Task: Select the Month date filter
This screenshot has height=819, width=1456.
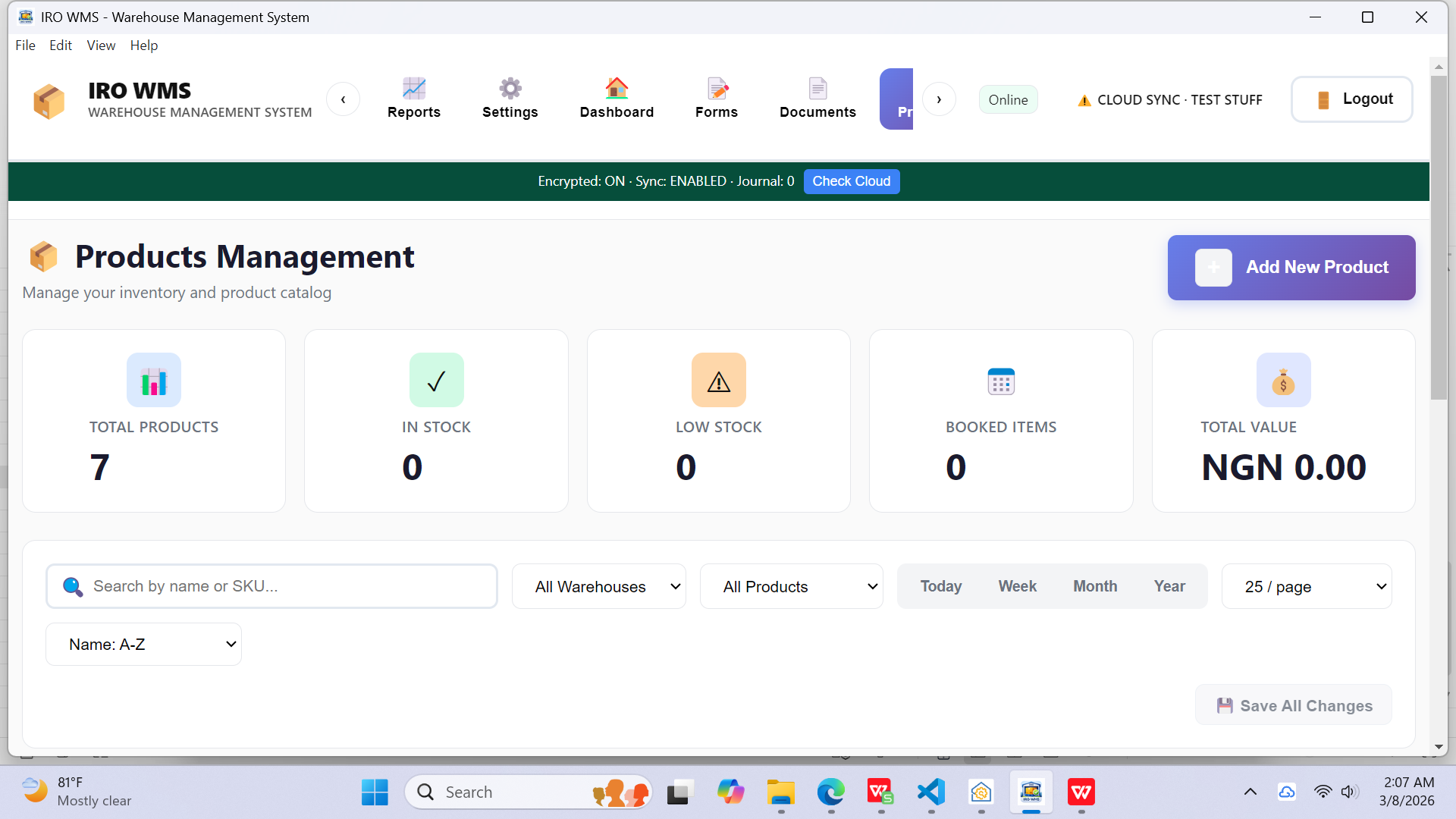Action: (x=1095, y=586)
